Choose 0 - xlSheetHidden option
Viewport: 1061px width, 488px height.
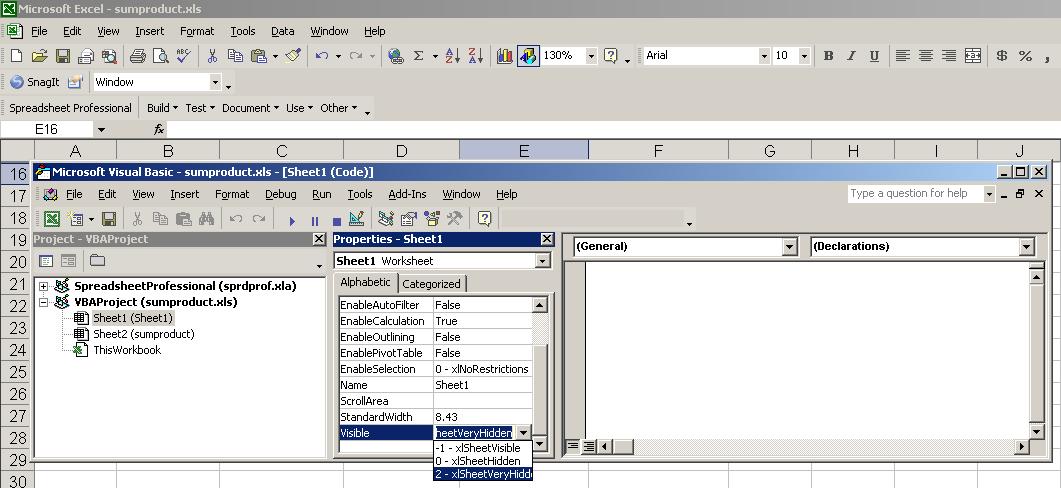coord(482,461)
